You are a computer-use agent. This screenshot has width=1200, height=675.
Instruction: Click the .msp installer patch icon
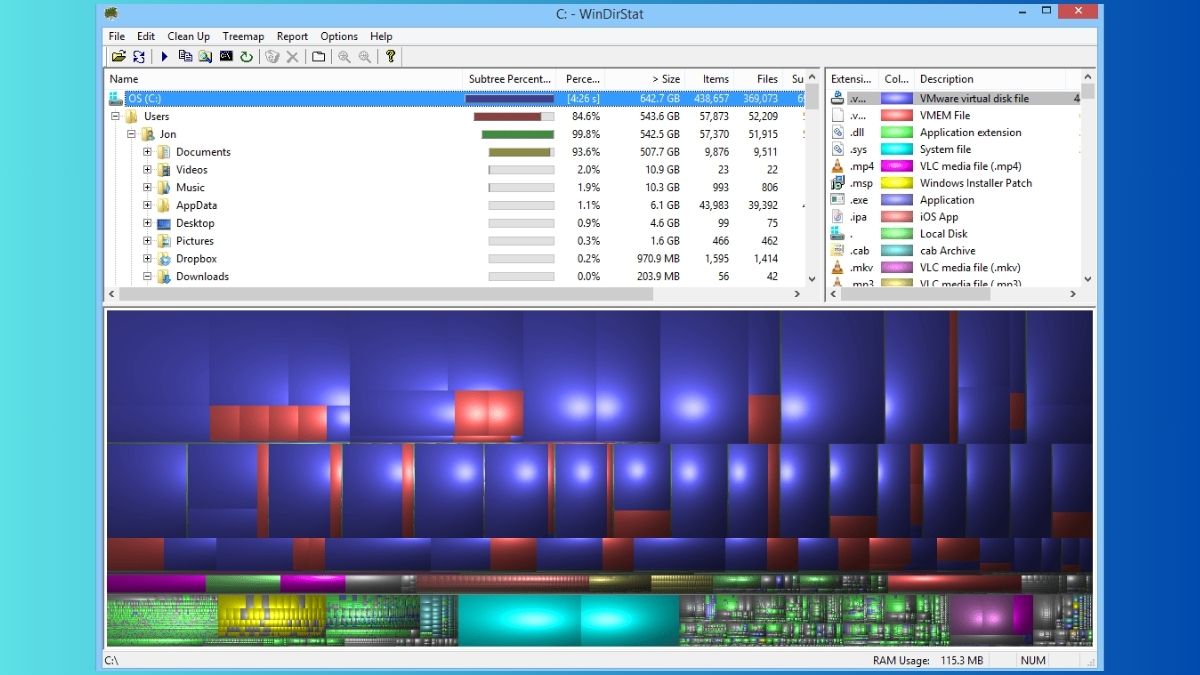(x=838, y=183)
